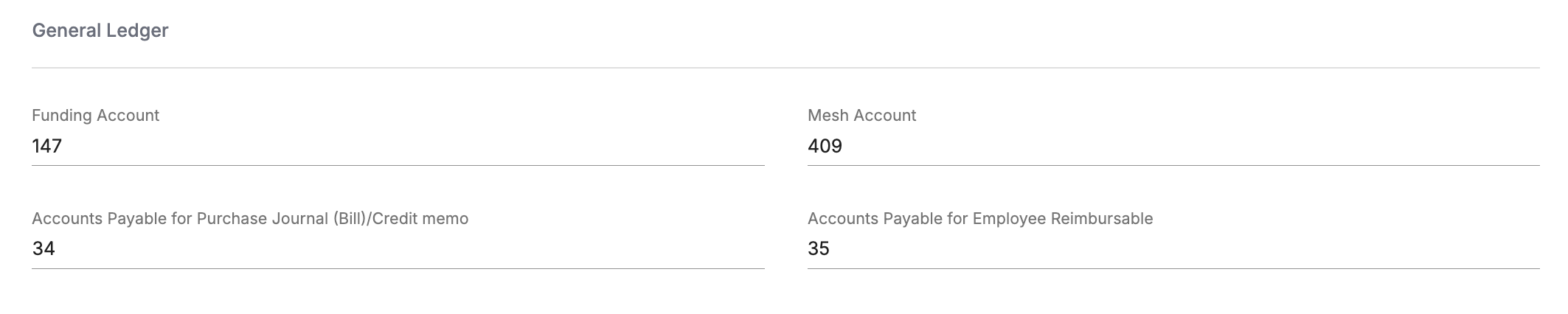1568x314 pixels.
Task: Click the "(Bill)/Credit memo" text in label
Action: (400, 219)
